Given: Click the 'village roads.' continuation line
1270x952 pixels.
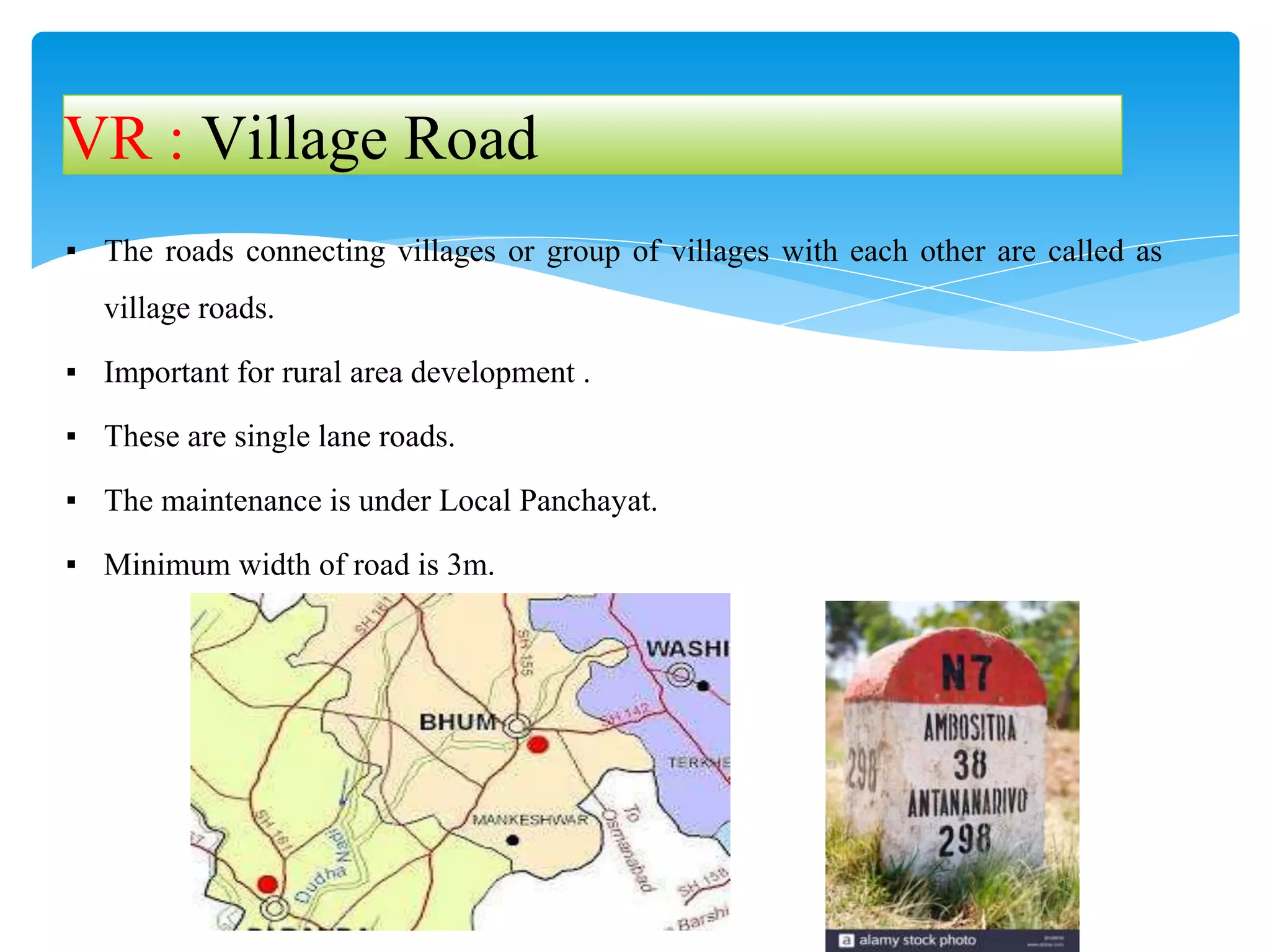Looking at the screenshot, I should (x=189, y=309).
